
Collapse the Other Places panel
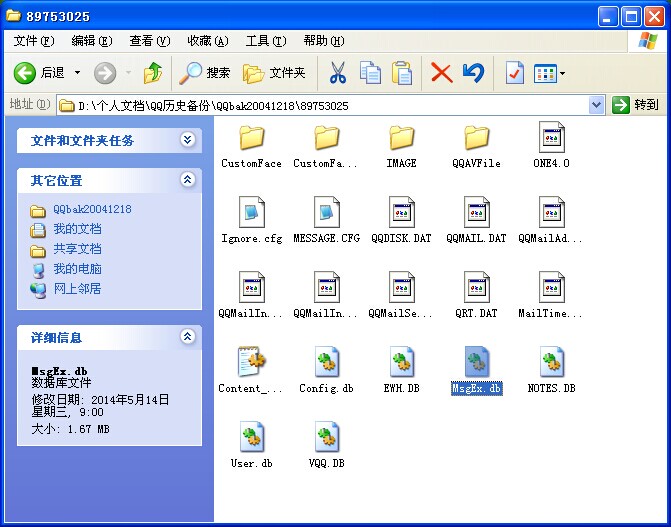pyautogui.click(x=187, y=179)
